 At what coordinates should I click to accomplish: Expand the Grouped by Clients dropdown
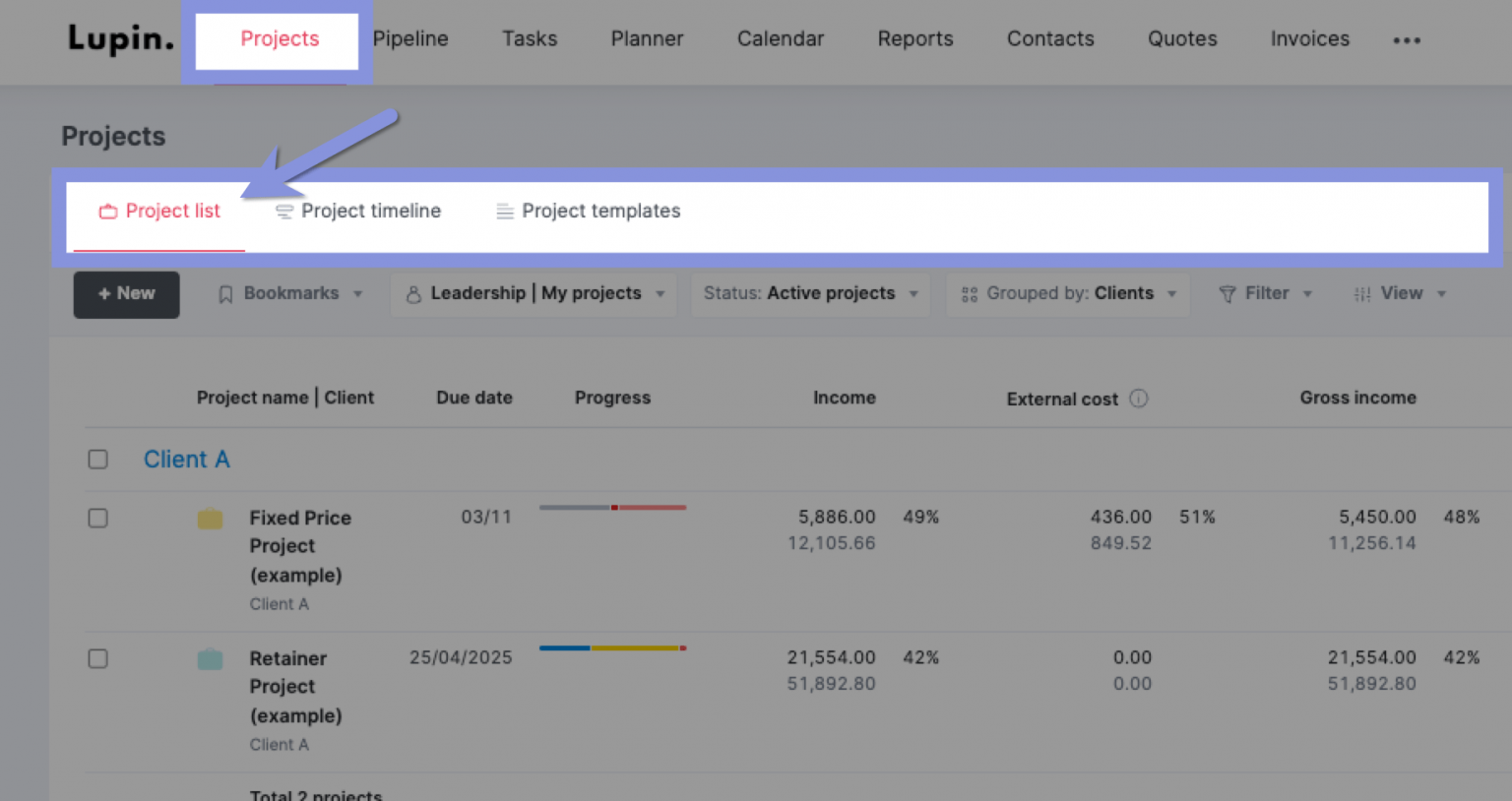pos(1067,293)
